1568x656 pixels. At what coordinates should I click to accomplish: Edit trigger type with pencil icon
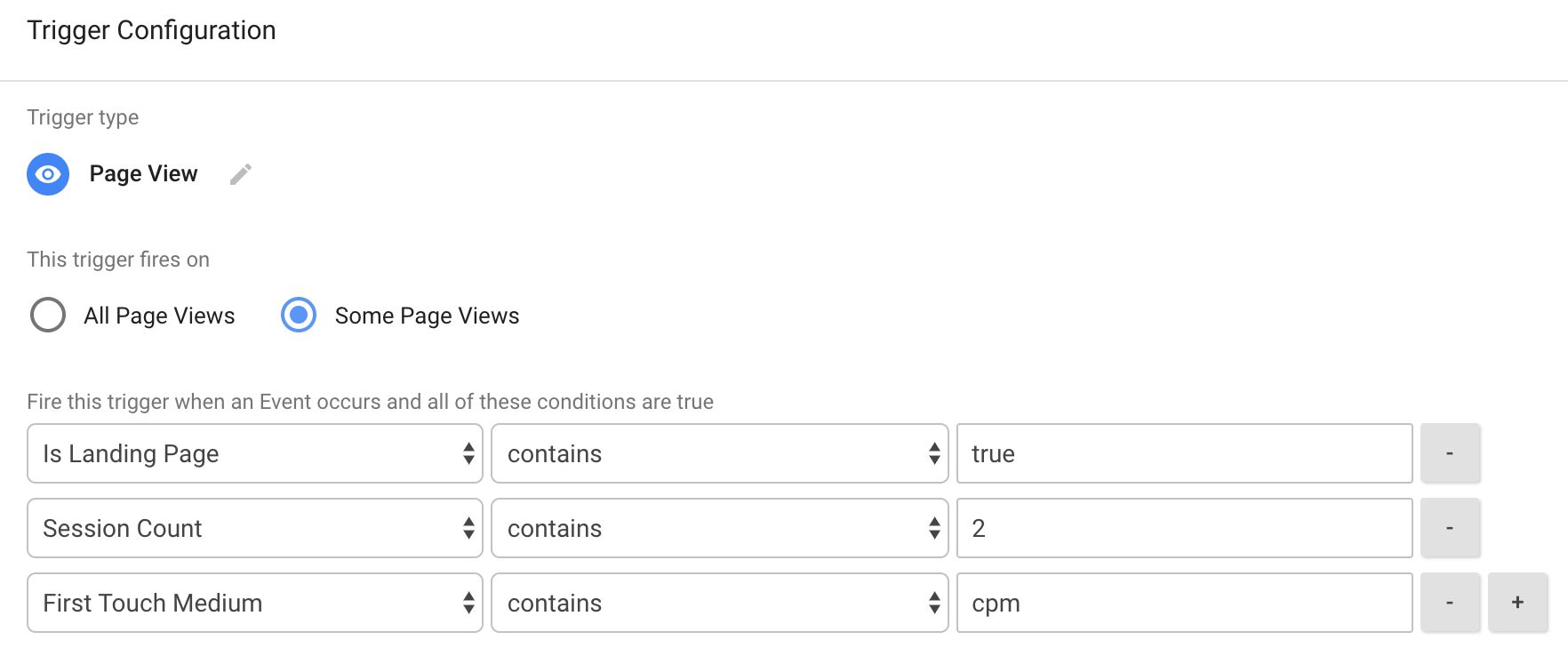pyautogui.click(x=240, y=174)
